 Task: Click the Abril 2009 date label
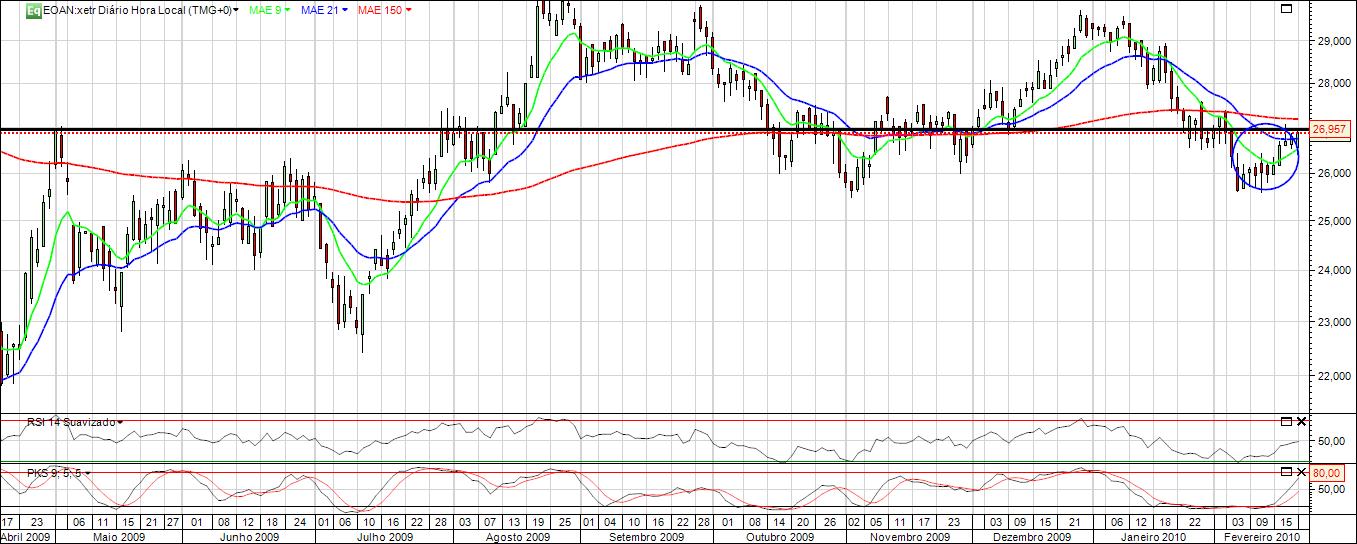[24, 537]
